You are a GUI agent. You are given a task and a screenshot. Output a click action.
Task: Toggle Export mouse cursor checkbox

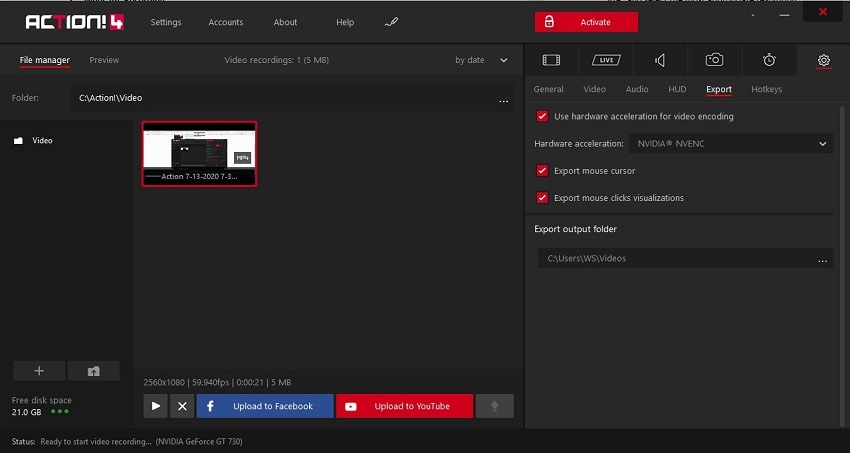[x=542, y=171]
